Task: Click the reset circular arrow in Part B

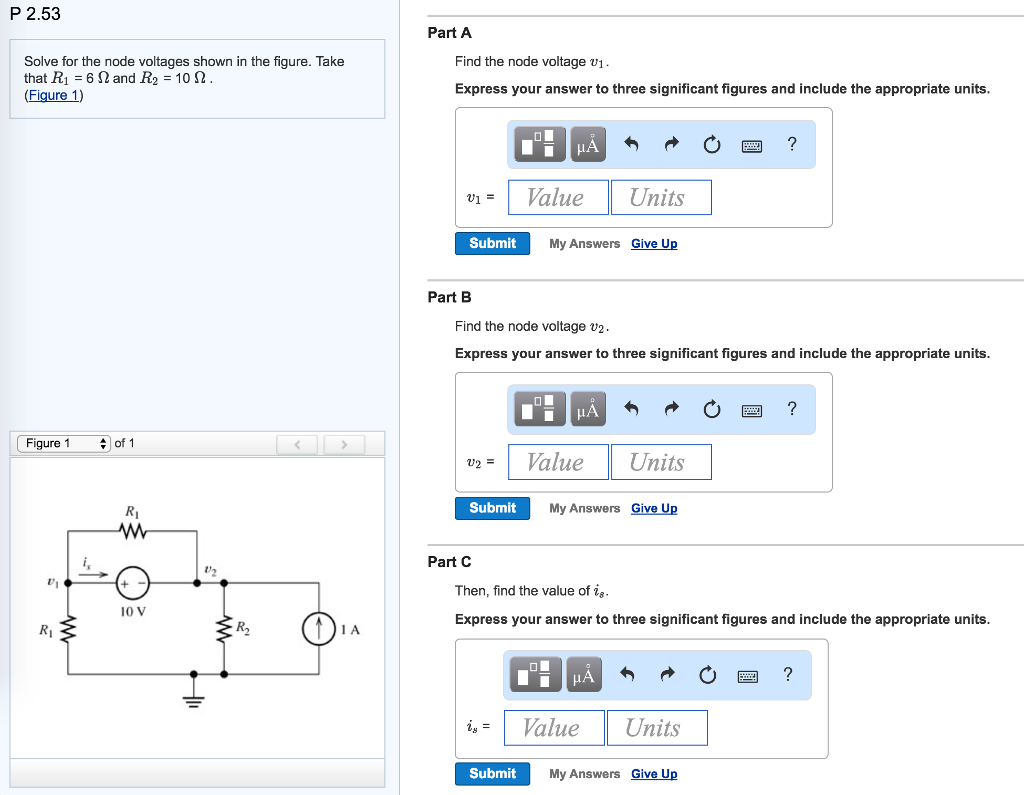Action: (711, 408)
